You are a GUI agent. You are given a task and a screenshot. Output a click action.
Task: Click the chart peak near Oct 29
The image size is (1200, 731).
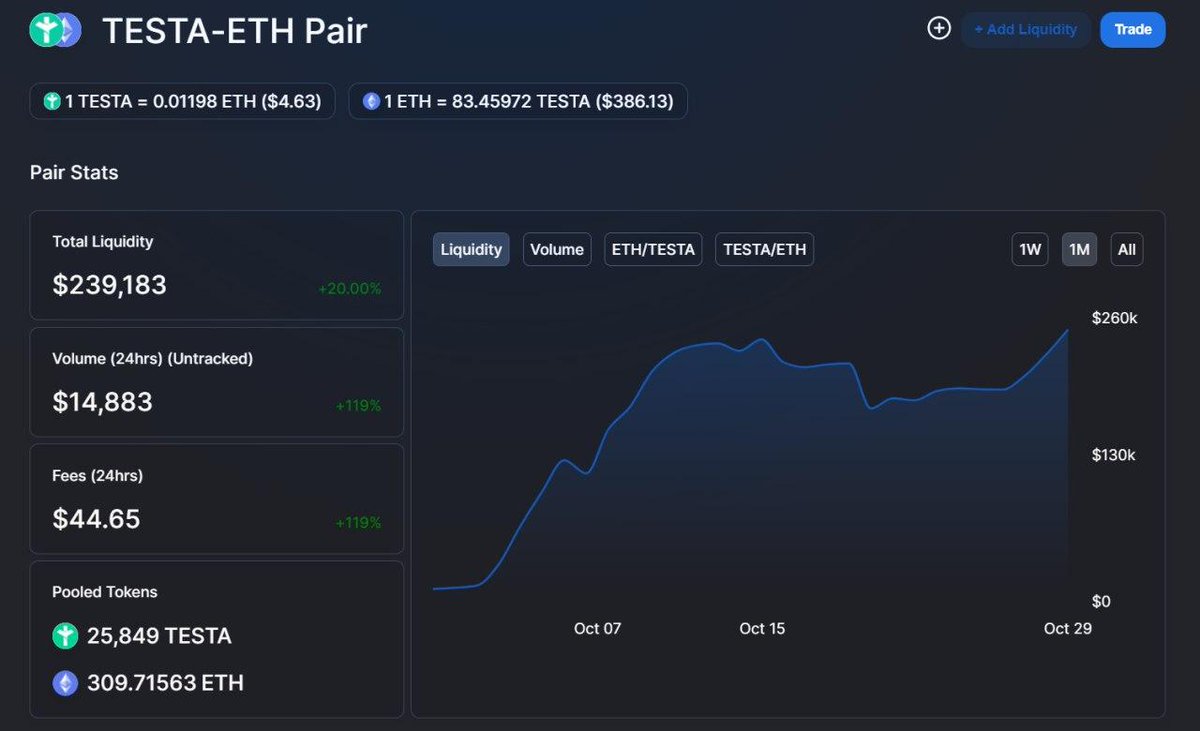coord(1067,328)
